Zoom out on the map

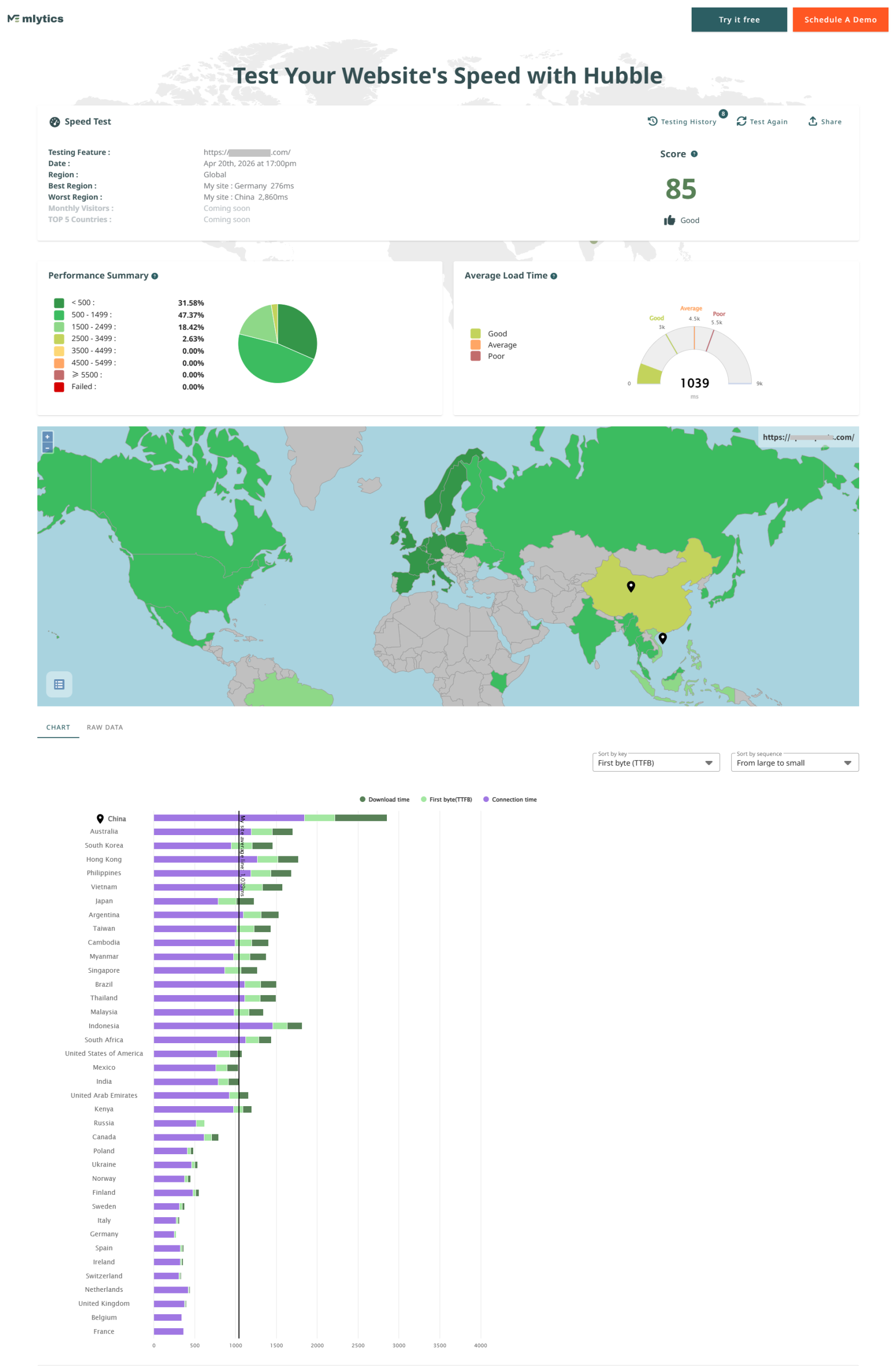click(x=47, y=448)
